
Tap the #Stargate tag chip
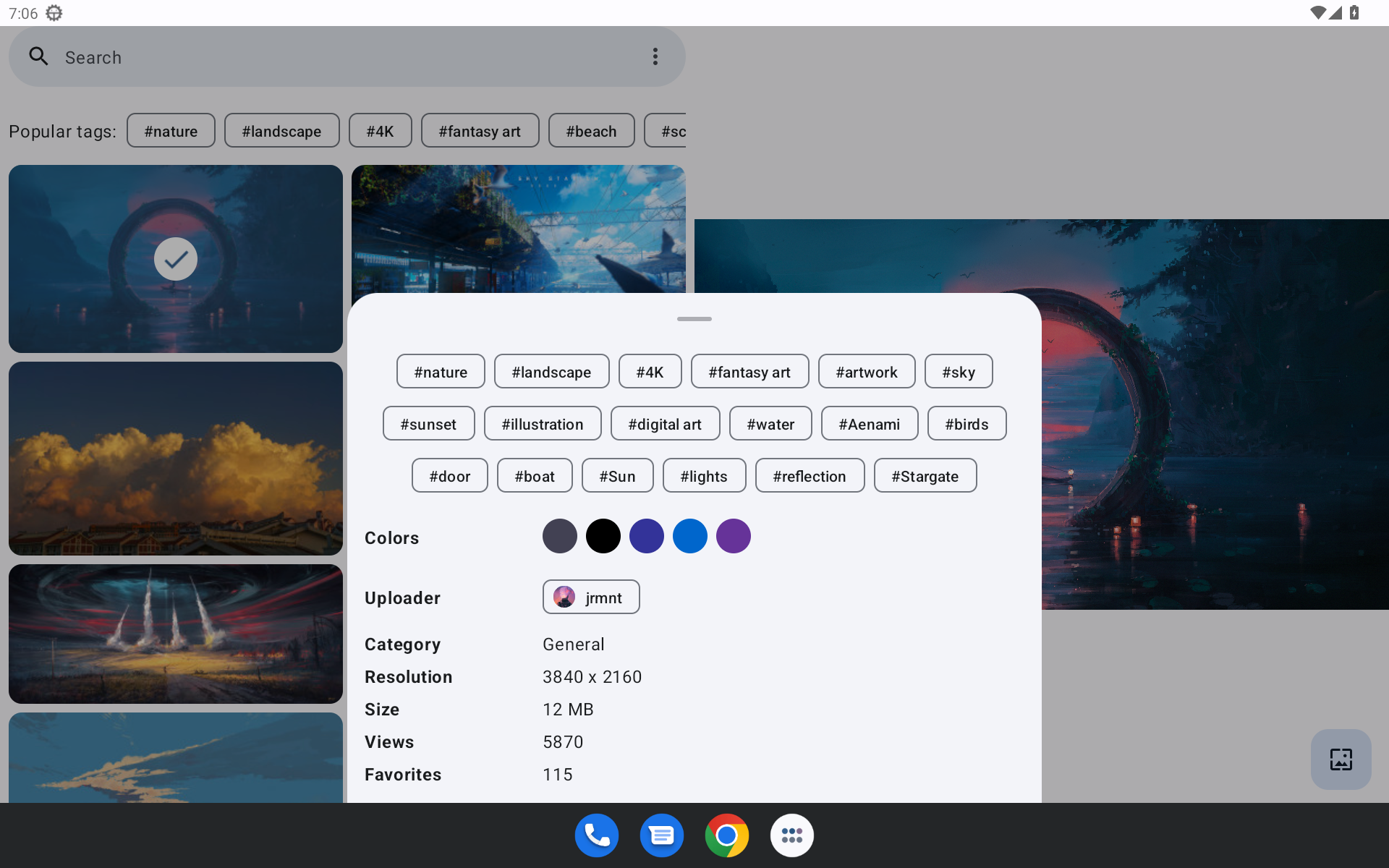[x=925, y=476]
